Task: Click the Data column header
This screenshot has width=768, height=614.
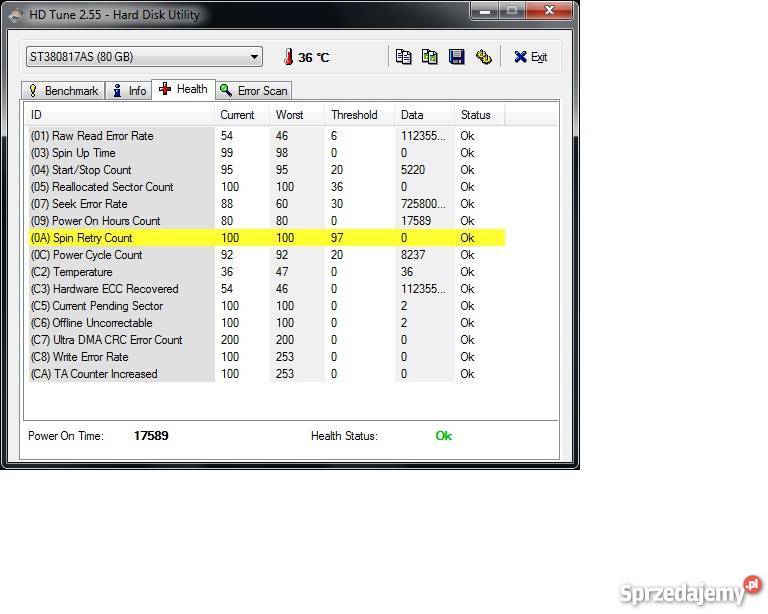Action: coord(425,115)
